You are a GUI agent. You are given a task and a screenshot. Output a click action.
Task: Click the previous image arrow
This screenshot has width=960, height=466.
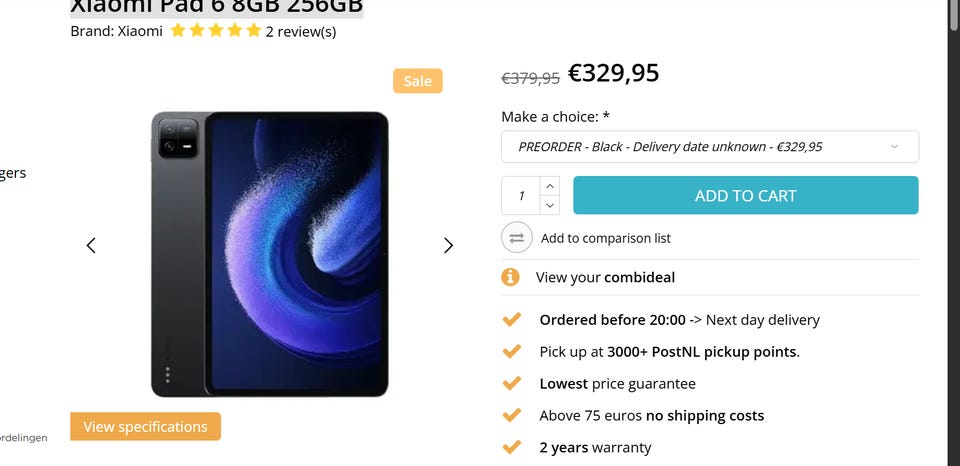pos(91,245)
